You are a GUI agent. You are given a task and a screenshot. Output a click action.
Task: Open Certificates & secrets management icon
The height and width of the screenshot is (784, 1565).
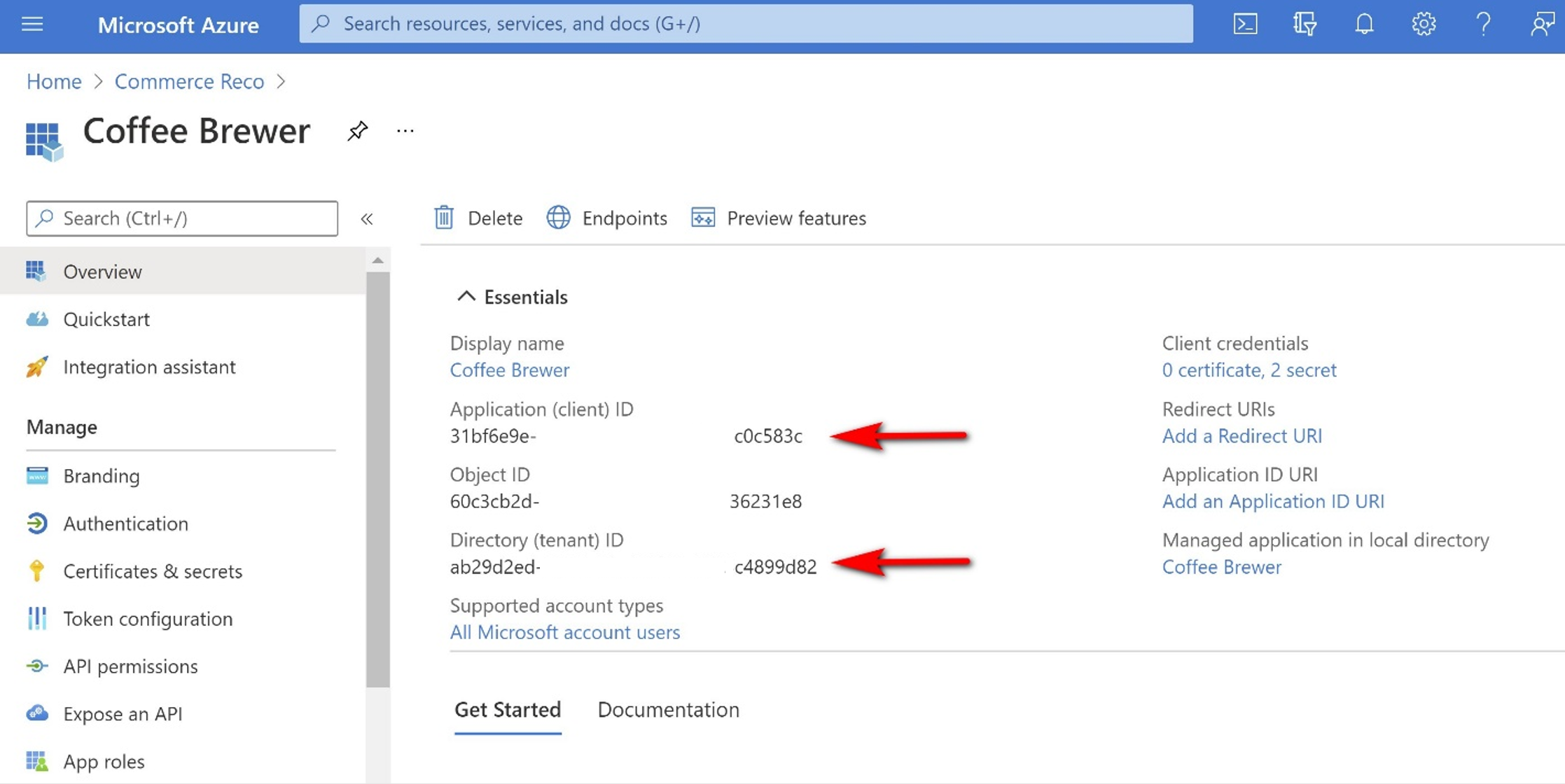tap(35, 570)
